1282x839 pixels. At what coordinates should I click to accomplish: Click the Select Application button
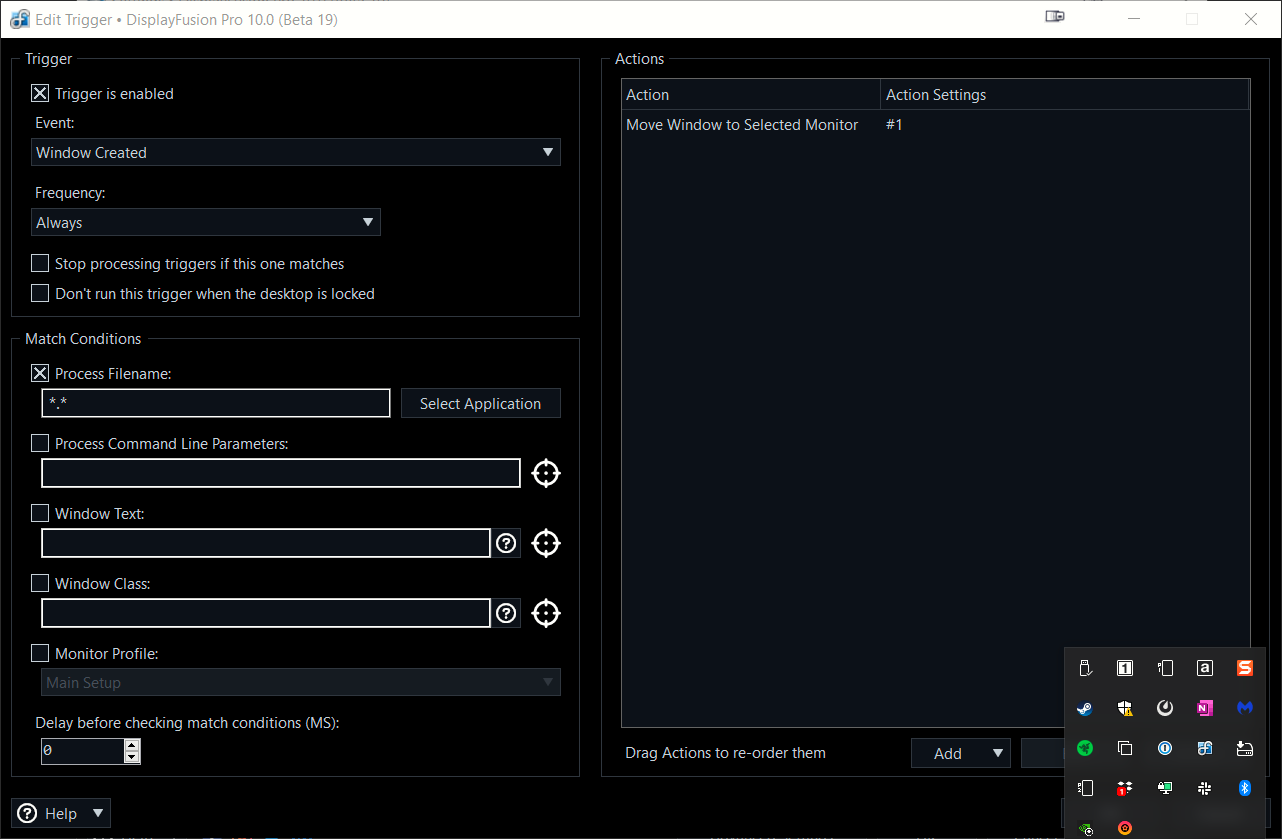[480, 404]
